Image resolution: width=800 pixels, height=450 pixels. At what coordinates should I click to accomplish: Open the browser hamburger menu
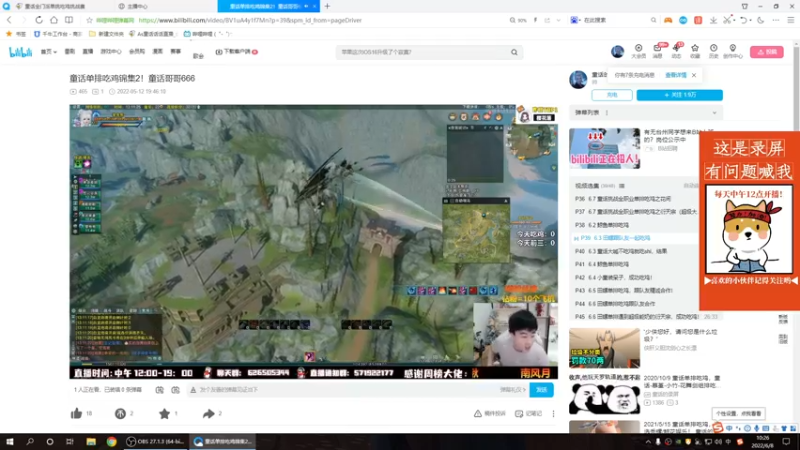click(x=790, y=20)
